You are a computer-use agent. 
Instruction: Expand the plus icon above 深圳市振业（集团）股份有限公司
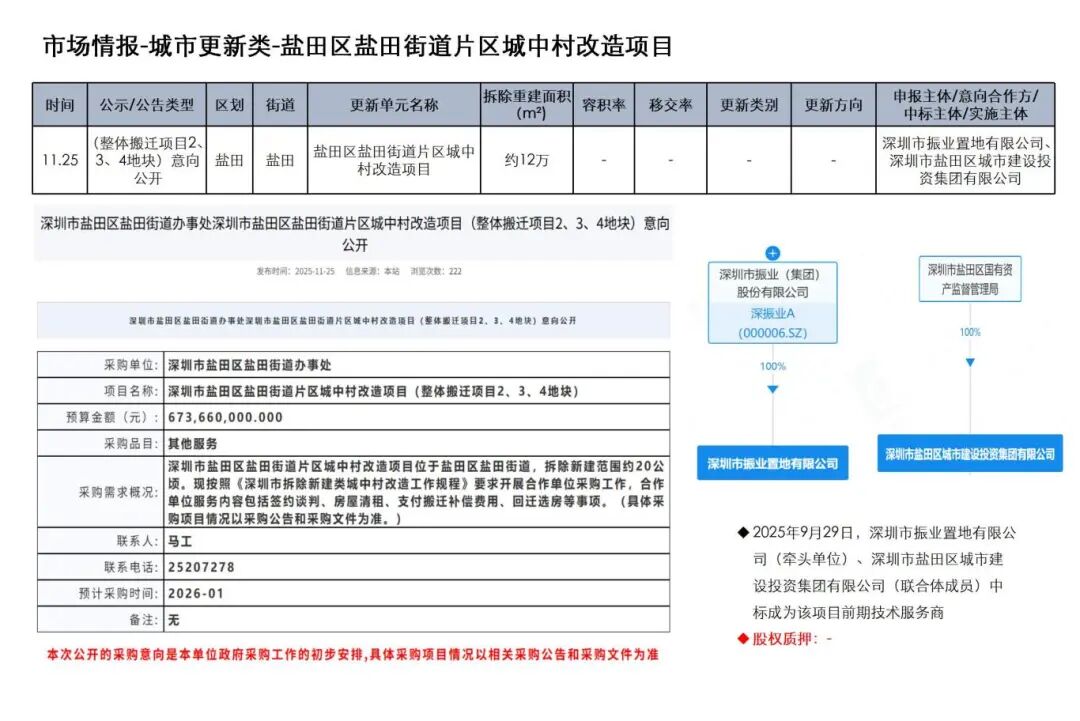click(x=772, y=253)
